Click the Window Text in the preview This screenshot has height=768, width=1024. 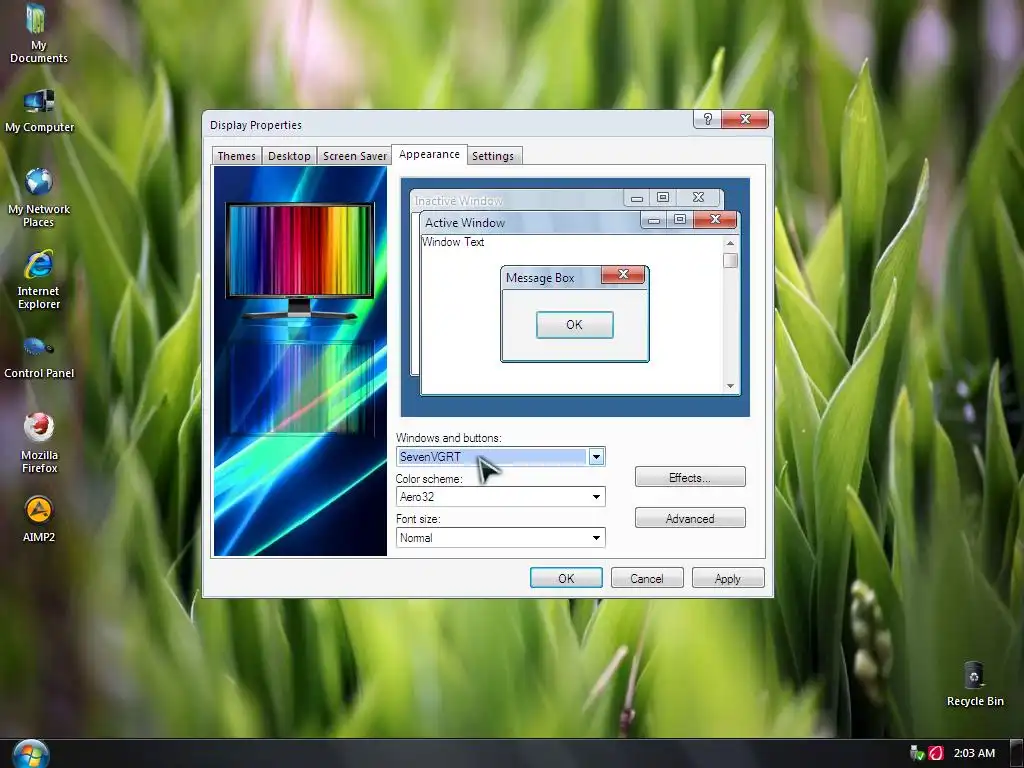pyautogui.click(x=453, y=242)
